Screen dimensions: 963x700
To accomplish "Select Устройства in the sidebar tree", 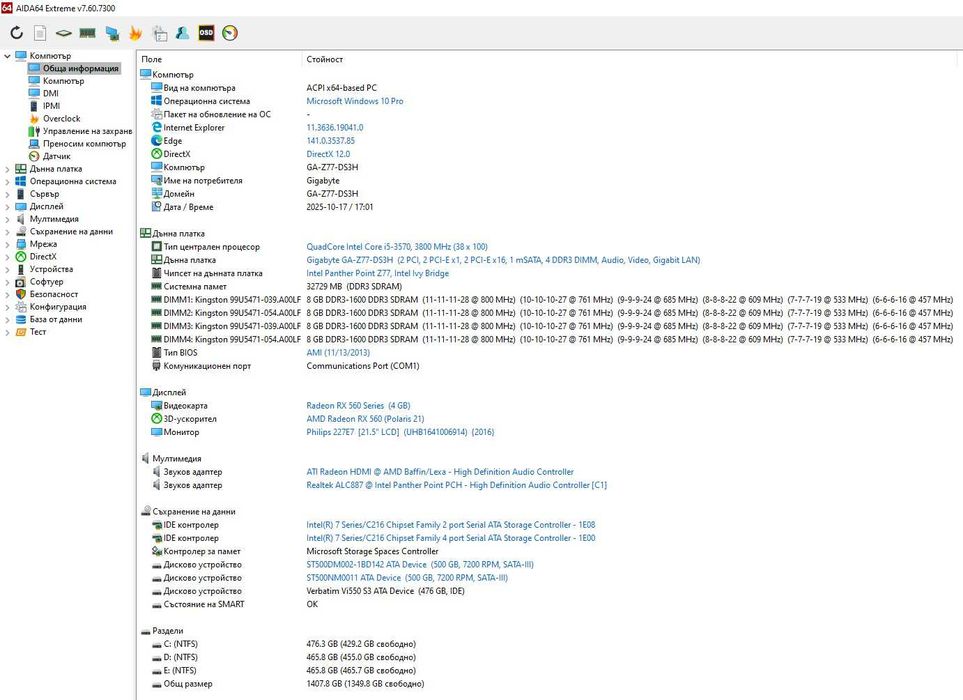I will (51, 269).
